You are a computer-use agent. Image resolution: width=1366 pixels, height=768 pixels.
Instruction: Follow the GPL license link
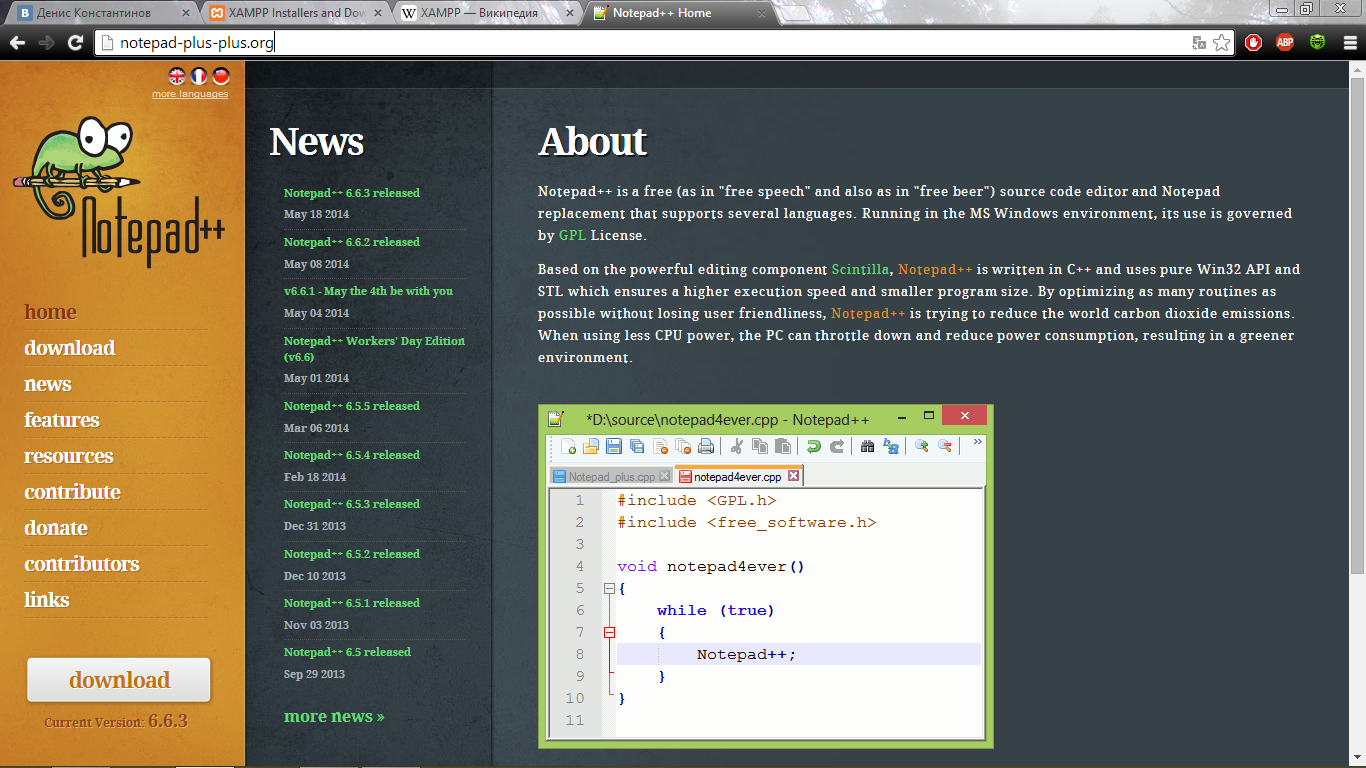[x=572, y=236]
